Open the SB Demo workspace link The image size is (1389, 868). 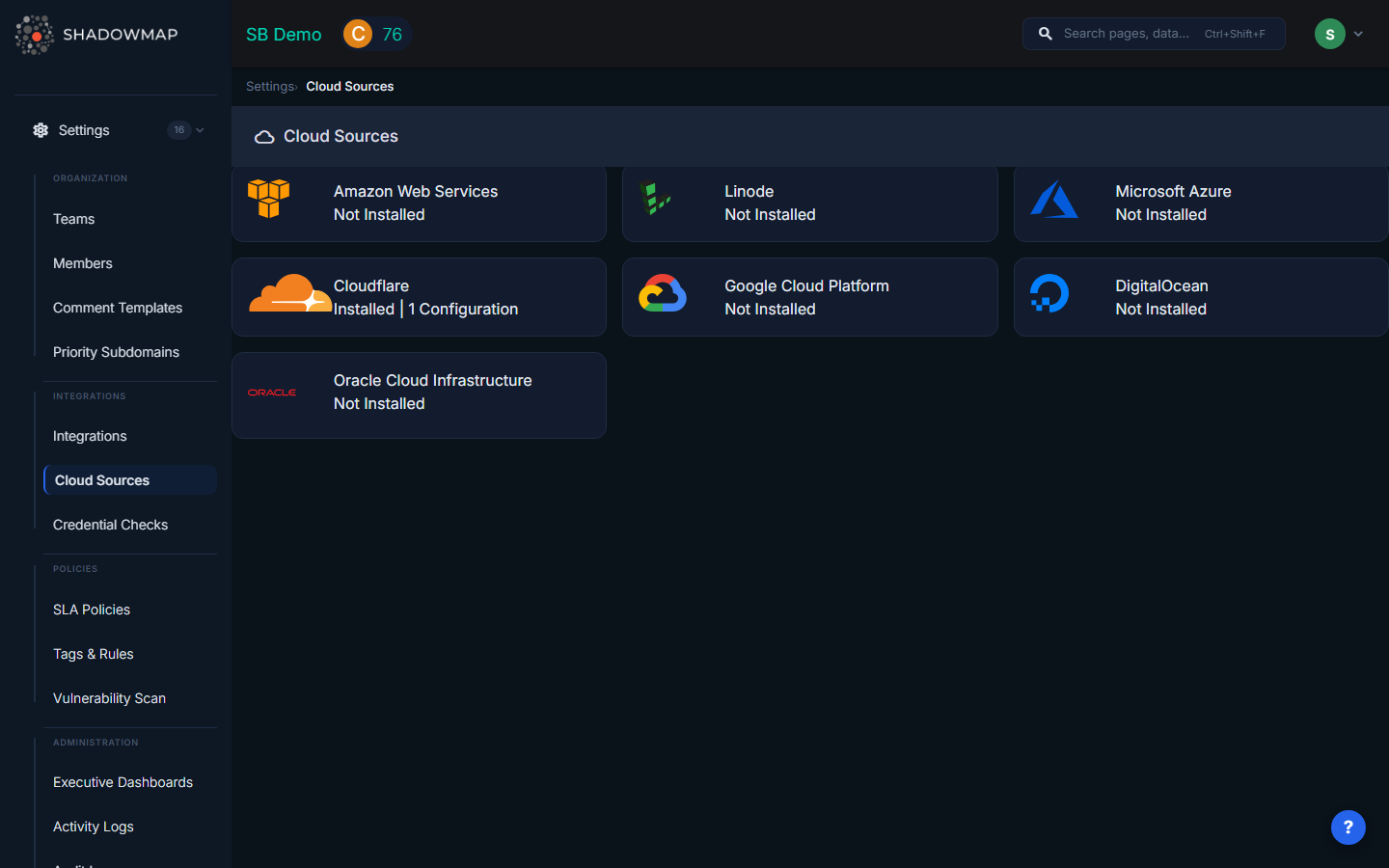pos(284,33)
